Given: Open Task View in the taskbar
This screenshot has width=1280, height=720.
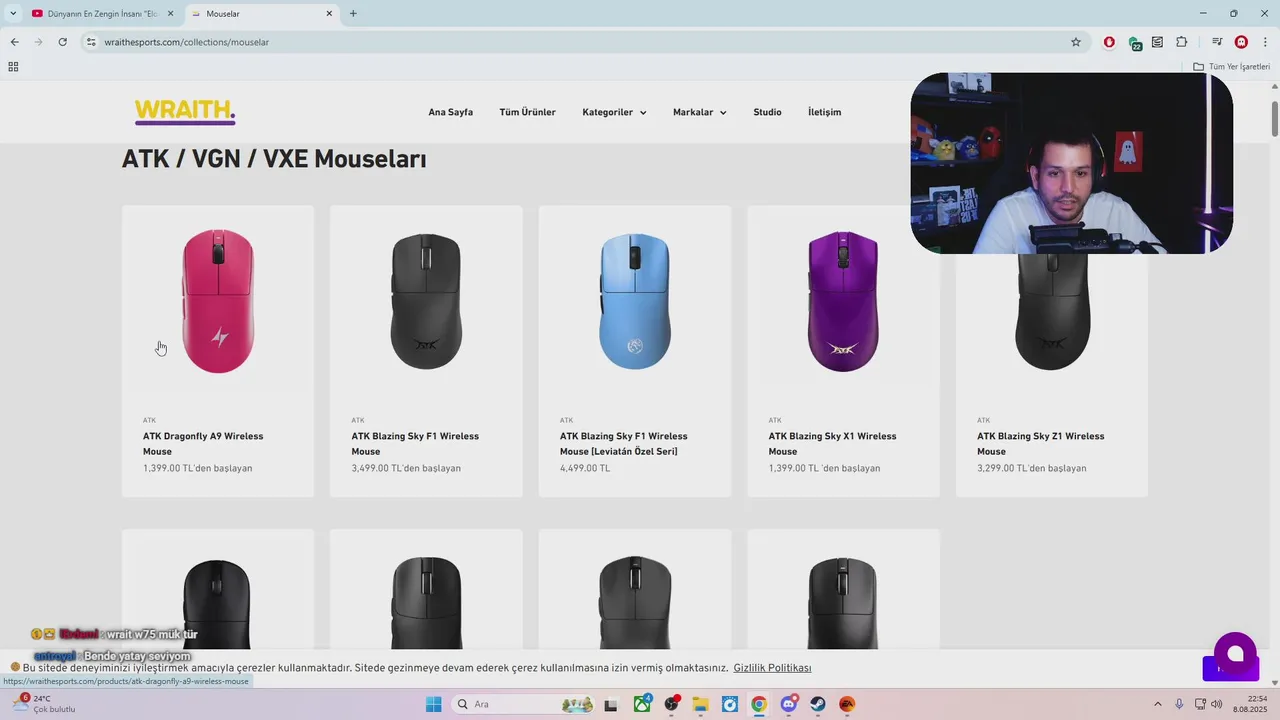Looking at the screenshot, I should pos(613,704).
